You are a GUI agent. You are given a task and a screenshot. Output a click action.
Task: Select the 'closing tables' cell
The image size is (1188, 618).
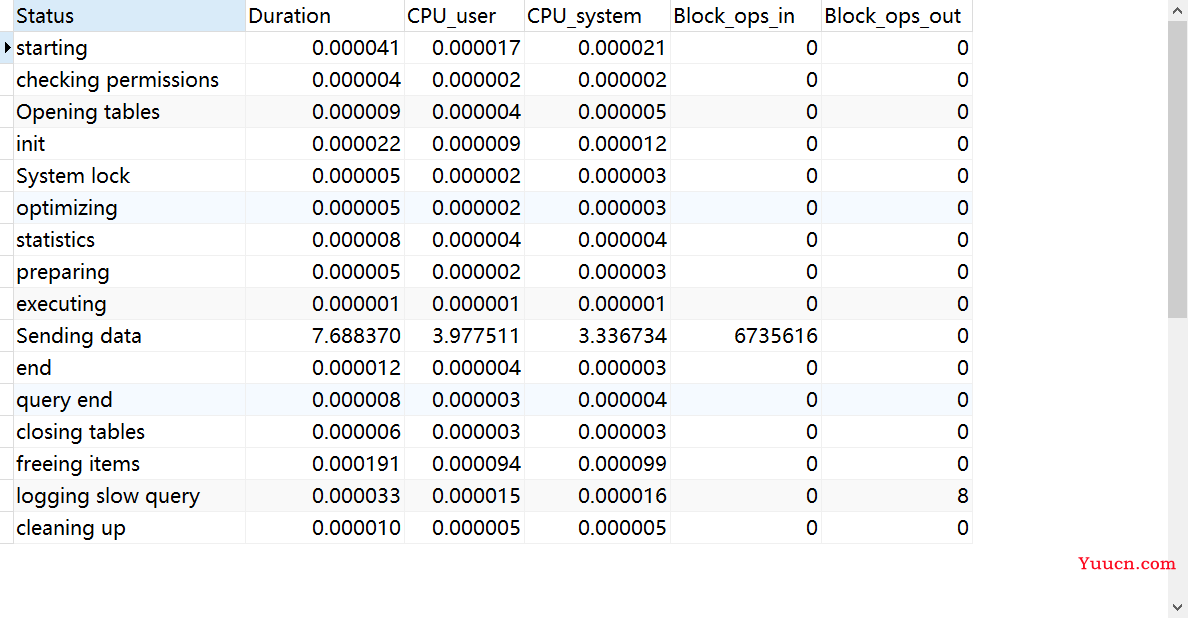[x=130, y=432]
